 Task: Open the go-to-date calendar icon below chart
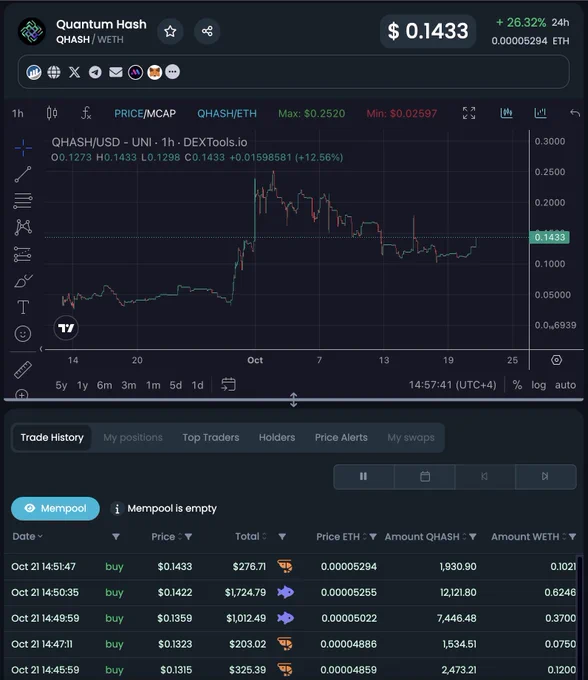click(229, 384)
